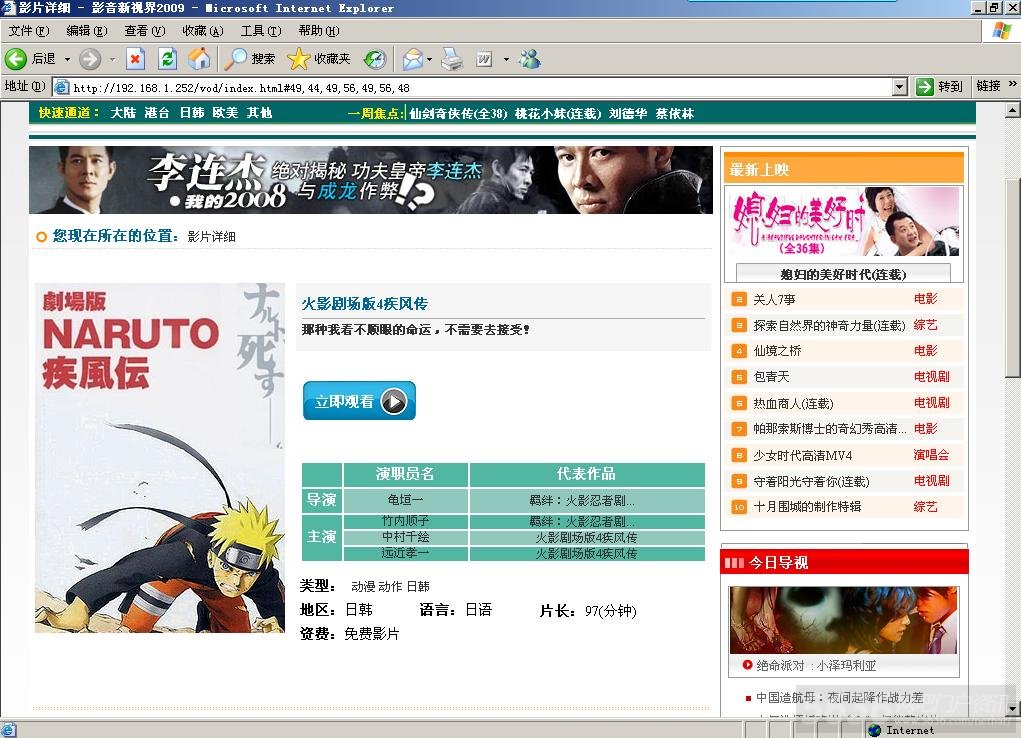Open the 刘德华 weekly focus link
This screenshot has width=1021, height=738.
[x=628, y=113]
